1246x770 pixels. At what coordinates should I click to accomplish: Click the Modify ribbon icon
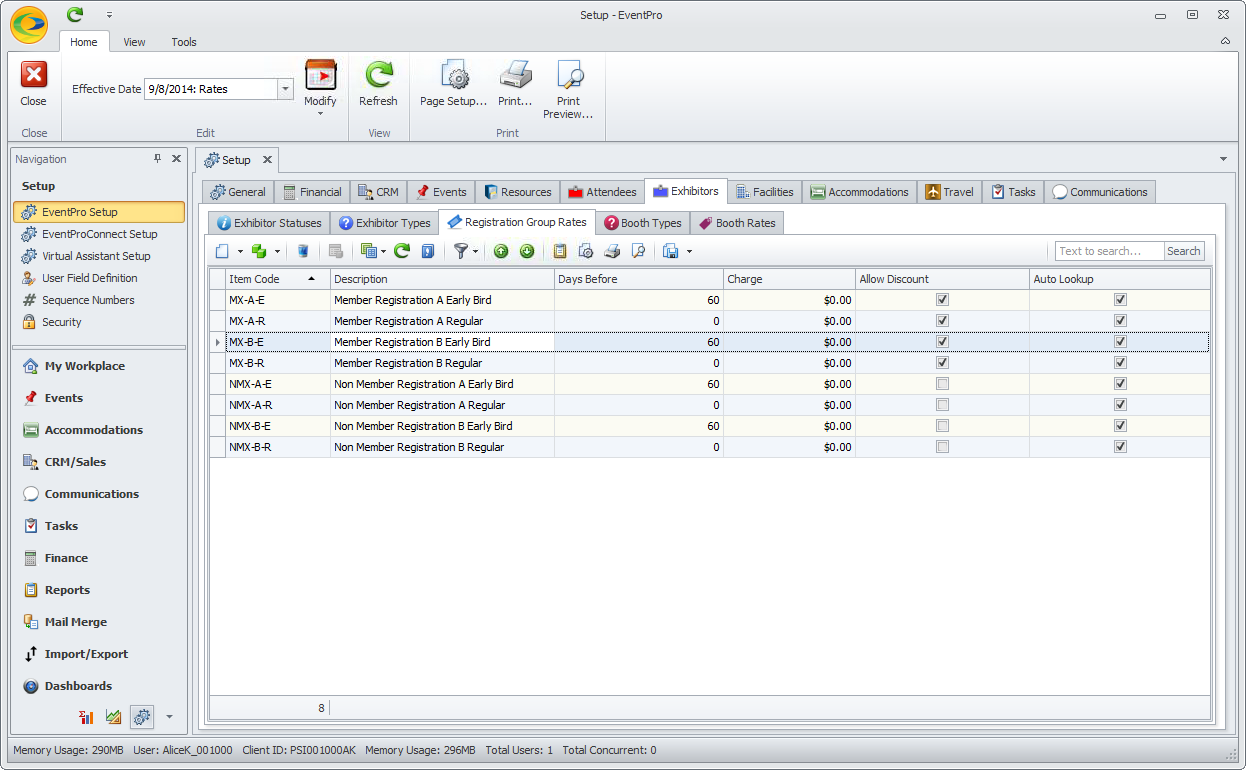(x=320, y=76)
